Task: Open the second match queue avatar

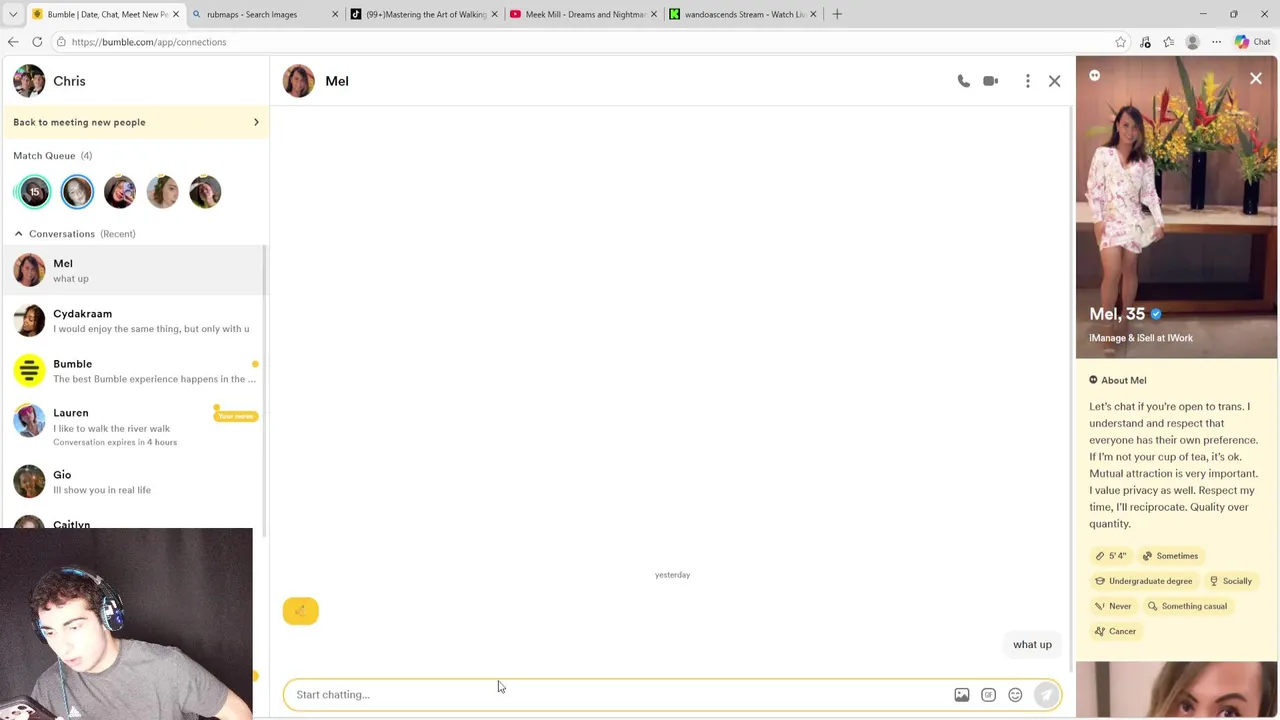Action: pos(77,192)
